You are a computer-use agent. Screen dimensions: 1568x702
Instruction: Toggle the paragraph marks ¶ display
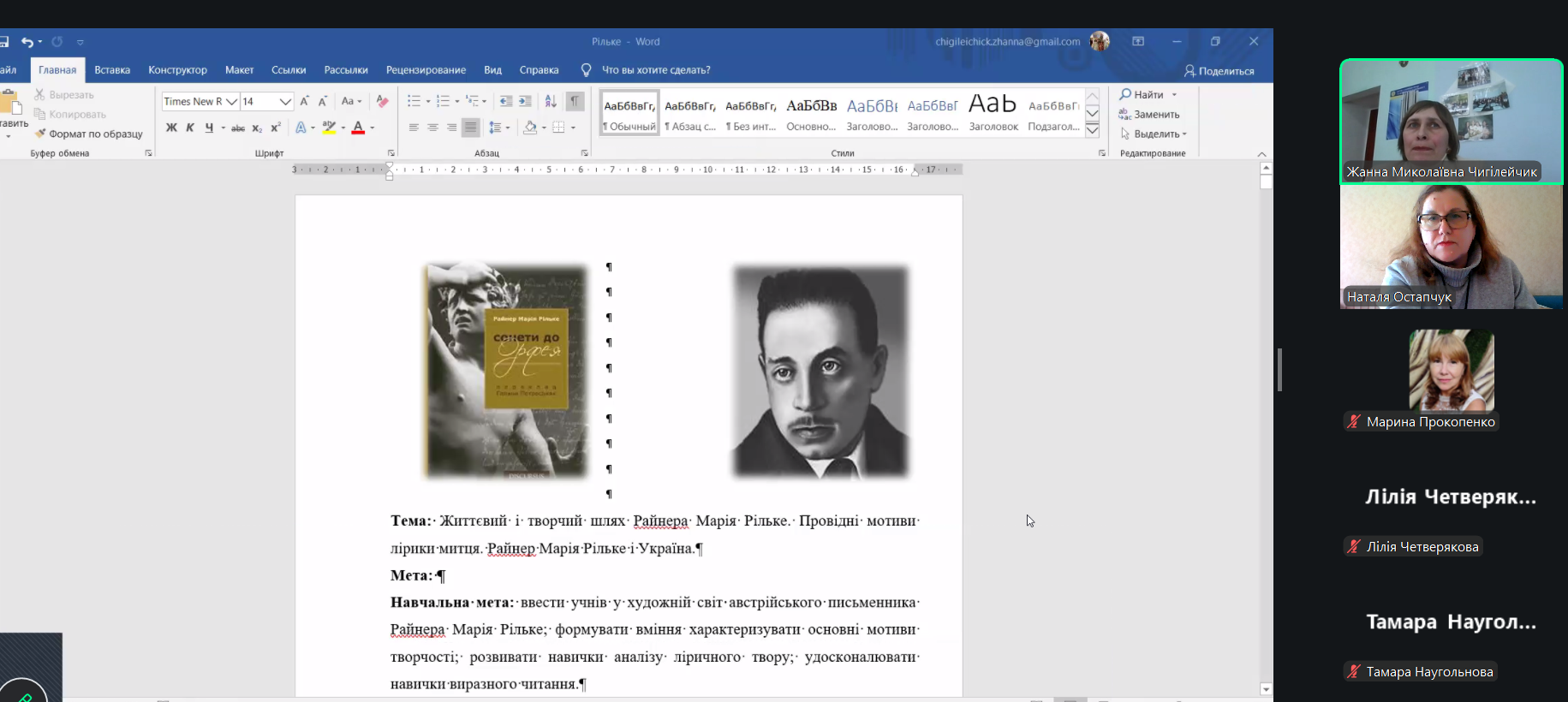tap(575, 101)
